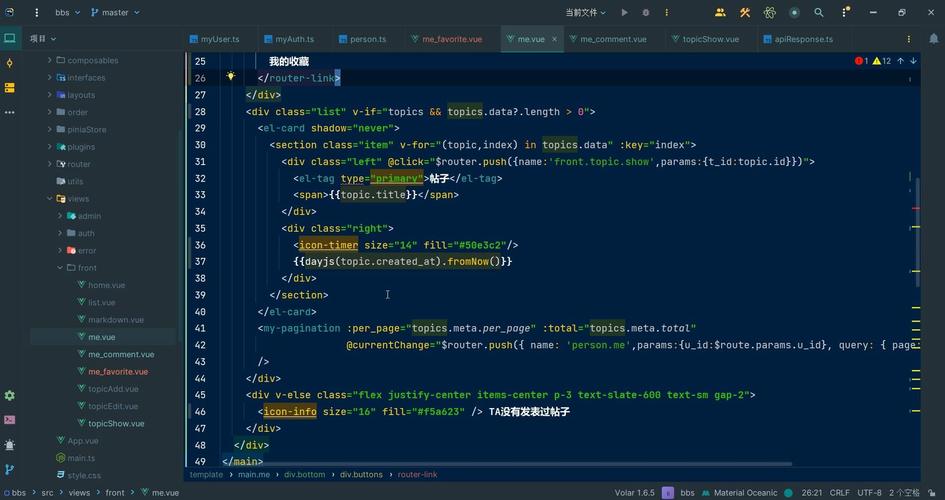Screen dimensions: 945x500
Task: Click the intention lightbulb on line 26
Action: coord(230,77)
